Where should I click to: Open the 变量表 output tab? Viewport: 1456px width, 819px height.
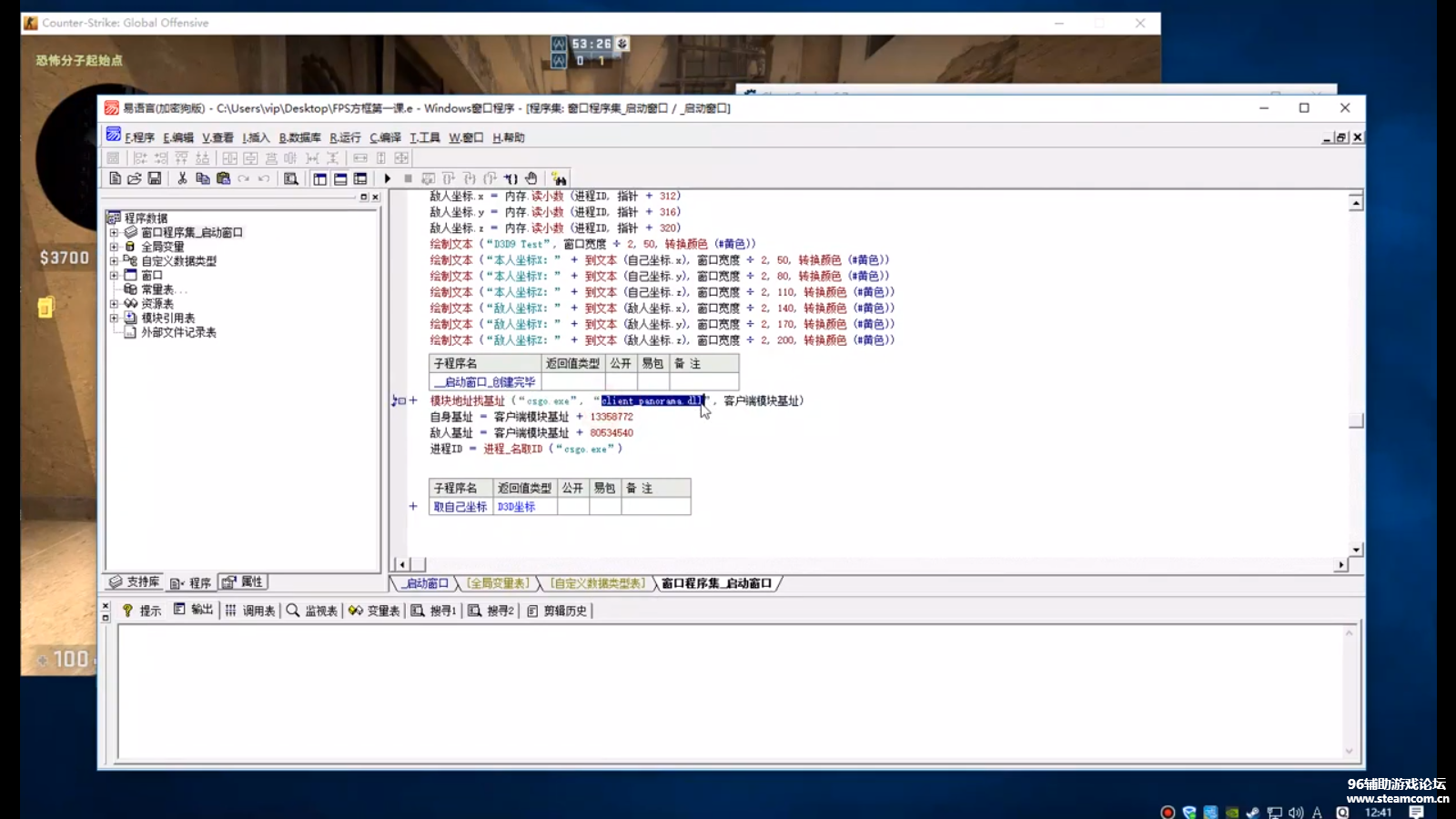[374, 611]
